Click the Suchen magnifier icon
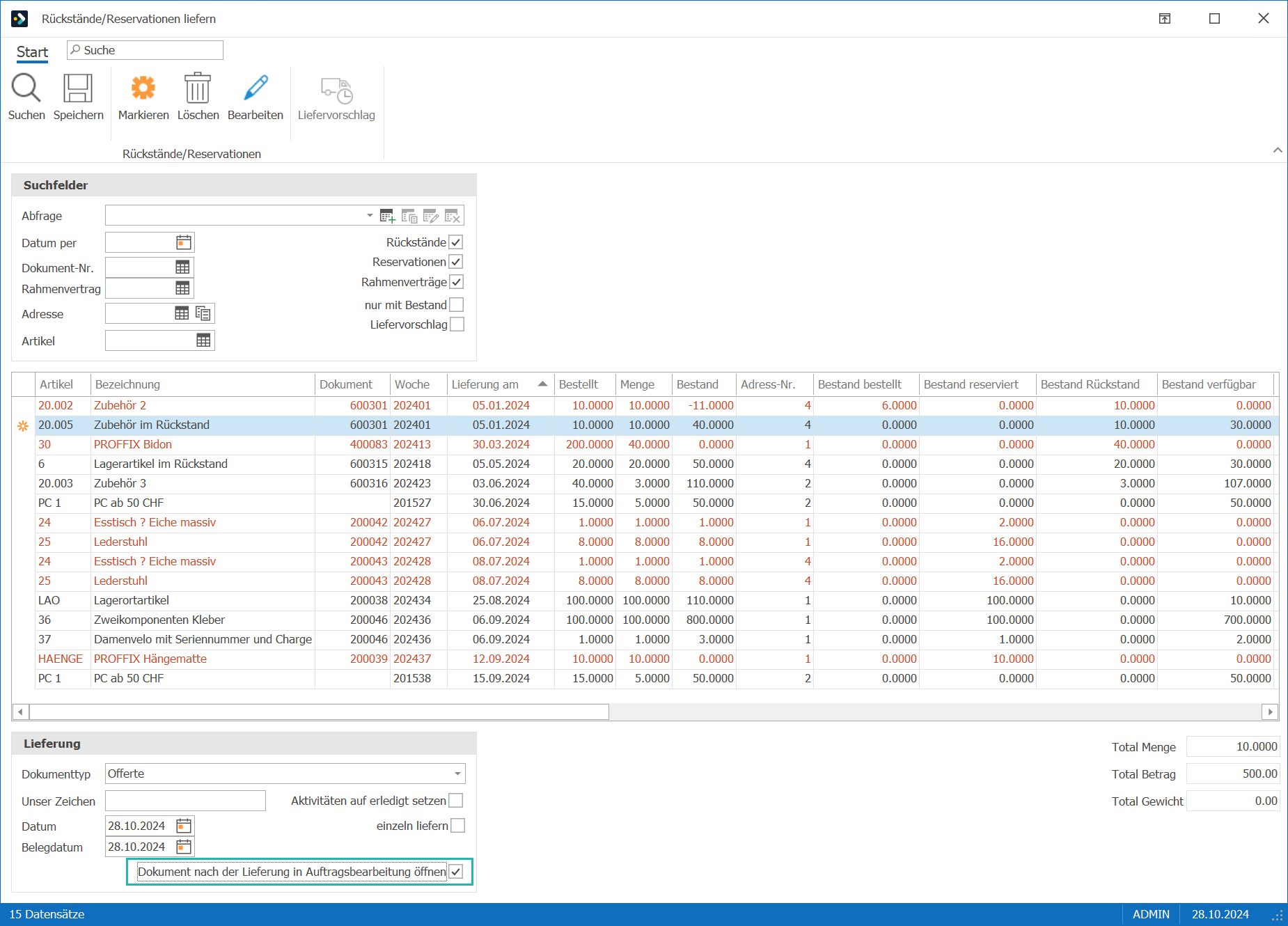1288x926 pixels. [x=26, y=88]
